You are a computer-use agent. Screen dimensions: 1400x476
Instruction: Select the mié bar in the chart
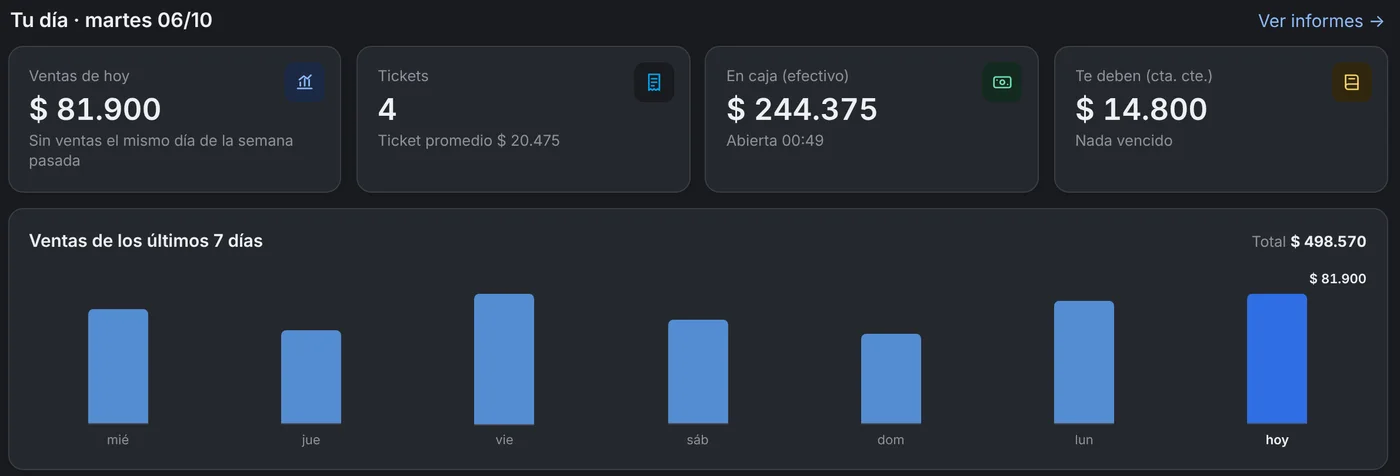[118, 367]
